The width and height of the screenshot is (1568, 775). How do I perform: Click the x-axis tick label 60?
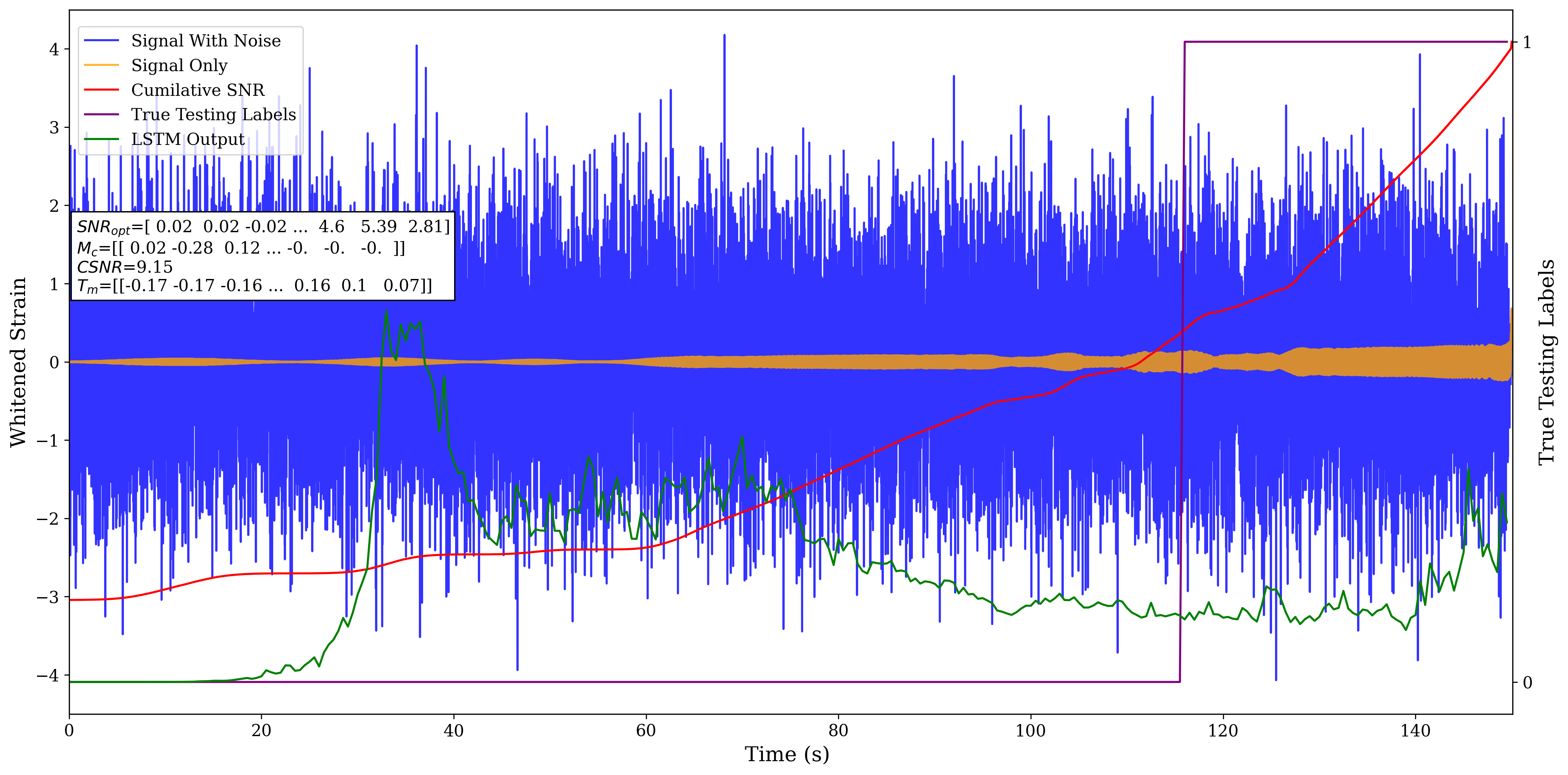click(646, 730)
